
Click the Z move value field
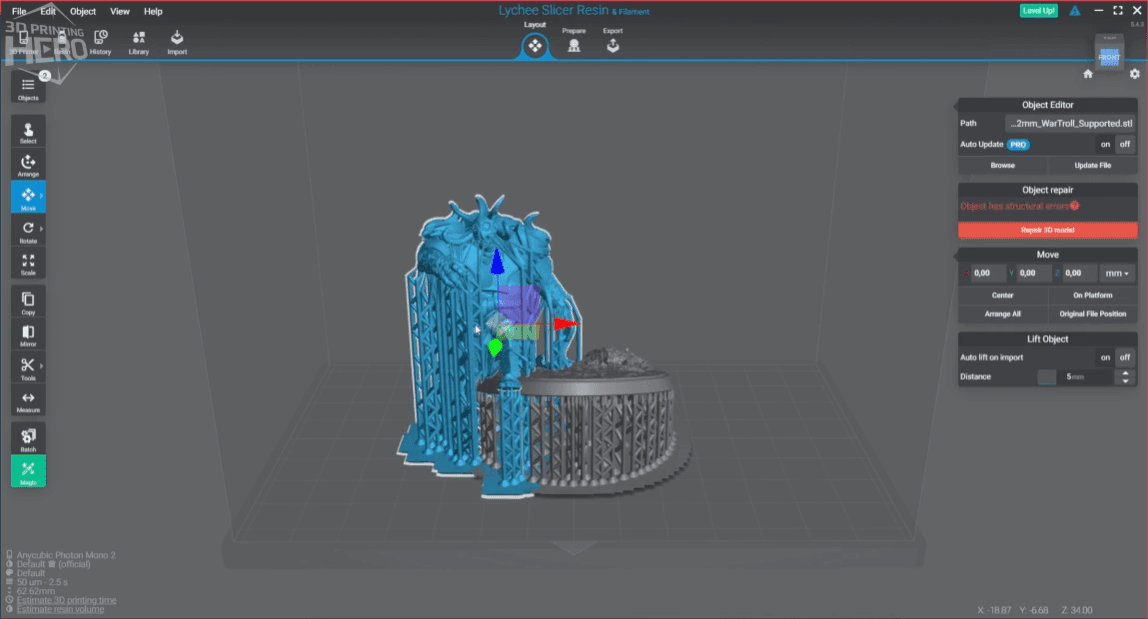point(1079,273)
